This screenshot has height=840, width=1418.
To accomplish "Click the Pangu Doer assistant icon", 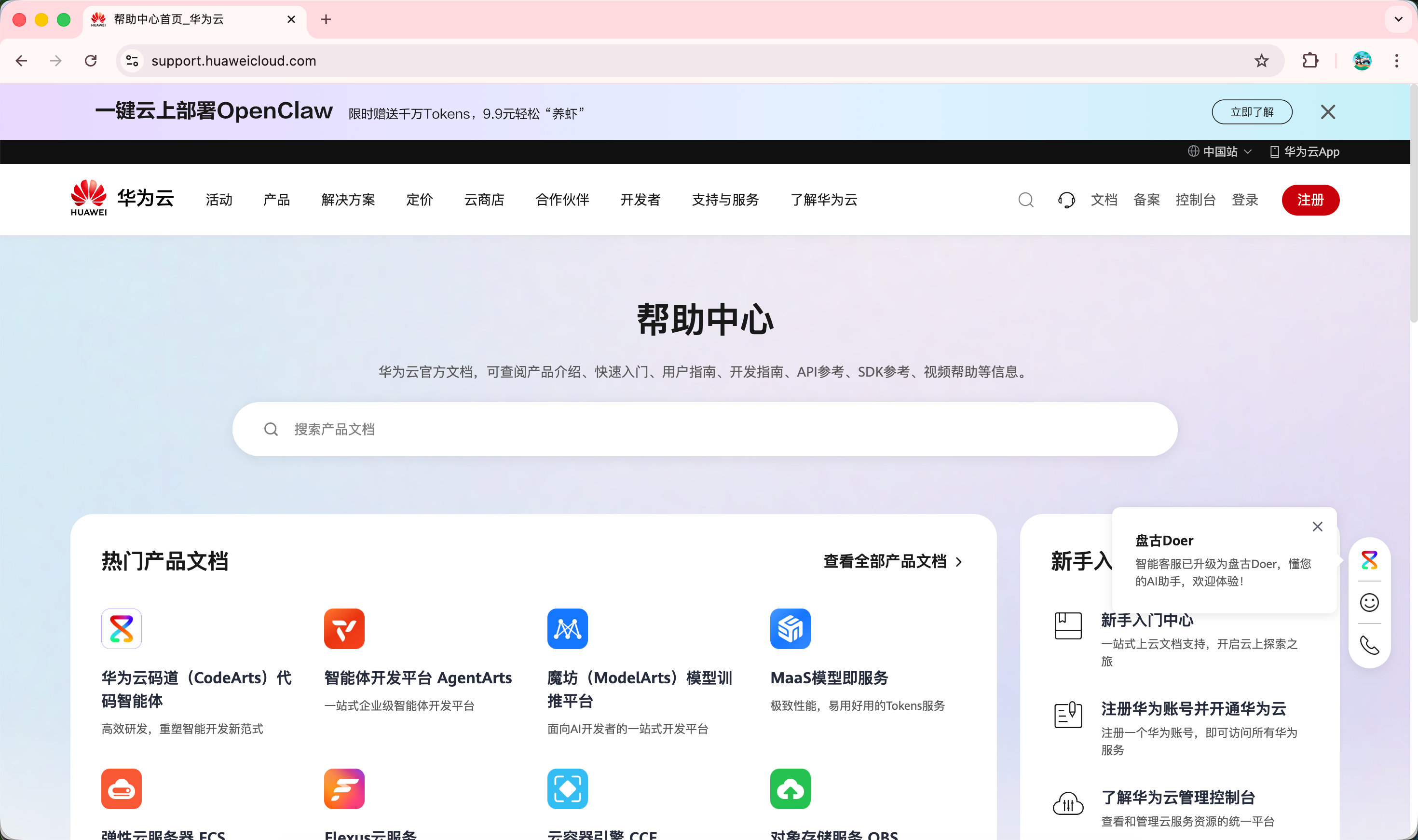I will (x=1369, y=560).
